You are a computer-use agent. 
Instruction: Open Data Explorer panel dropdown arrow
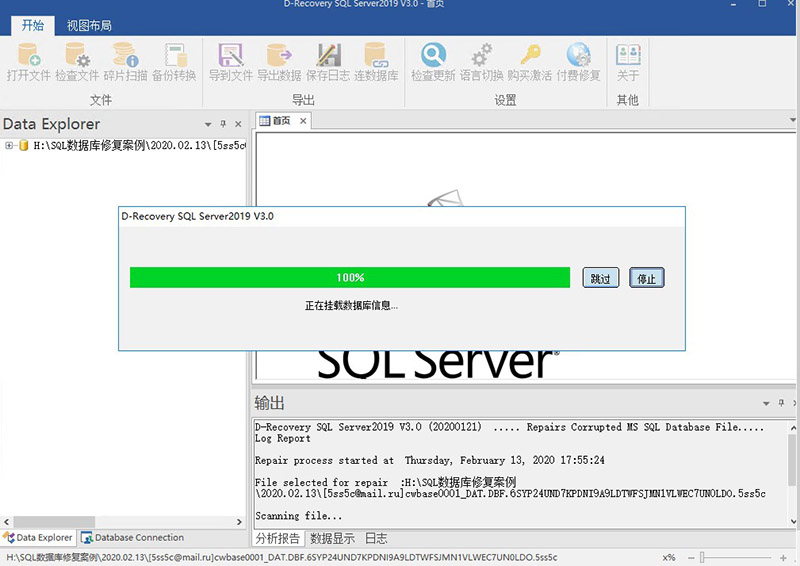(x=208, y=124)
